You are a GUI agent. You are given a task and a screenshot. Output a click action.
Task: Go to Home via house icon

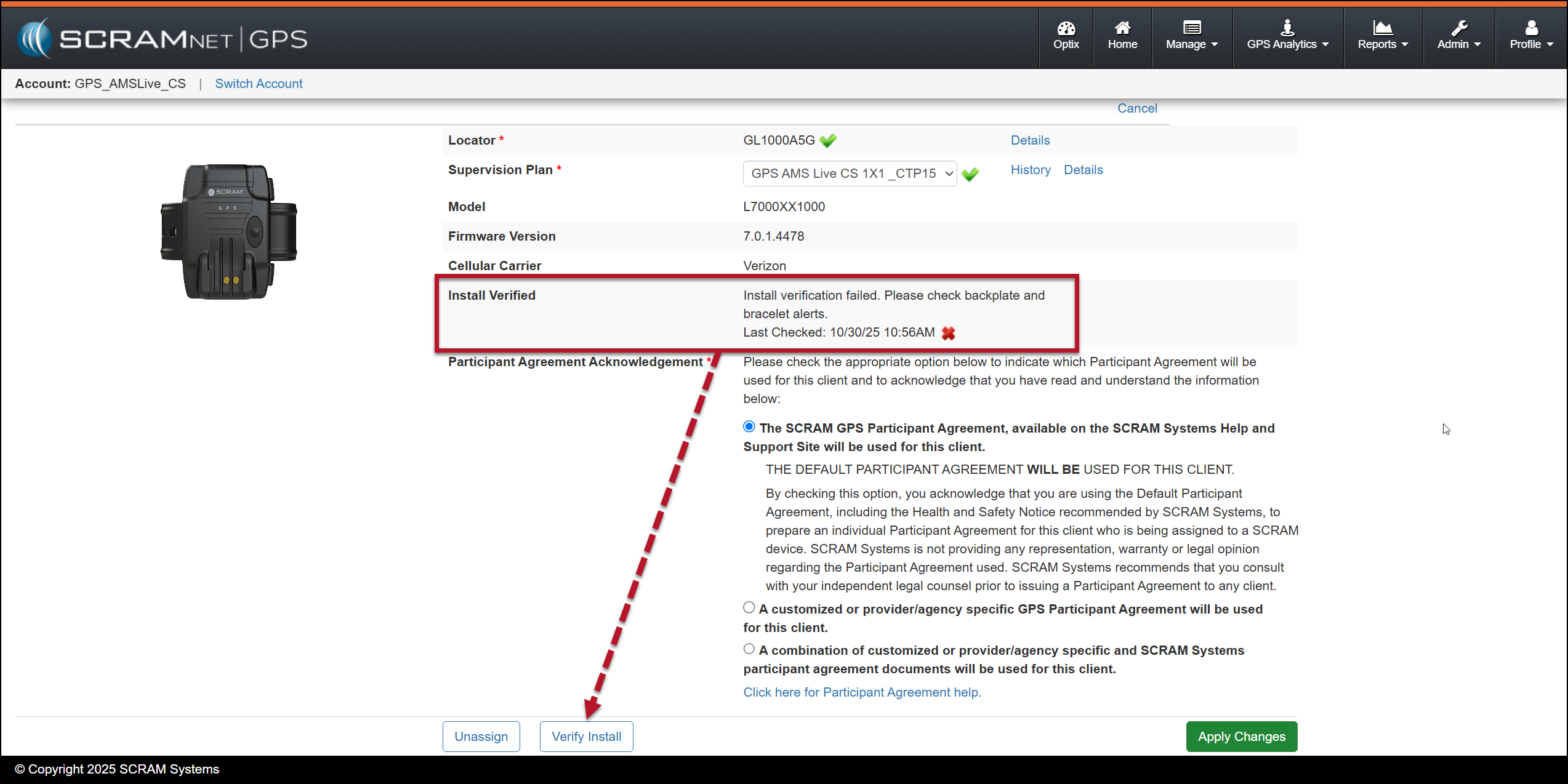pyautogui.click(x=1122, y=28)
